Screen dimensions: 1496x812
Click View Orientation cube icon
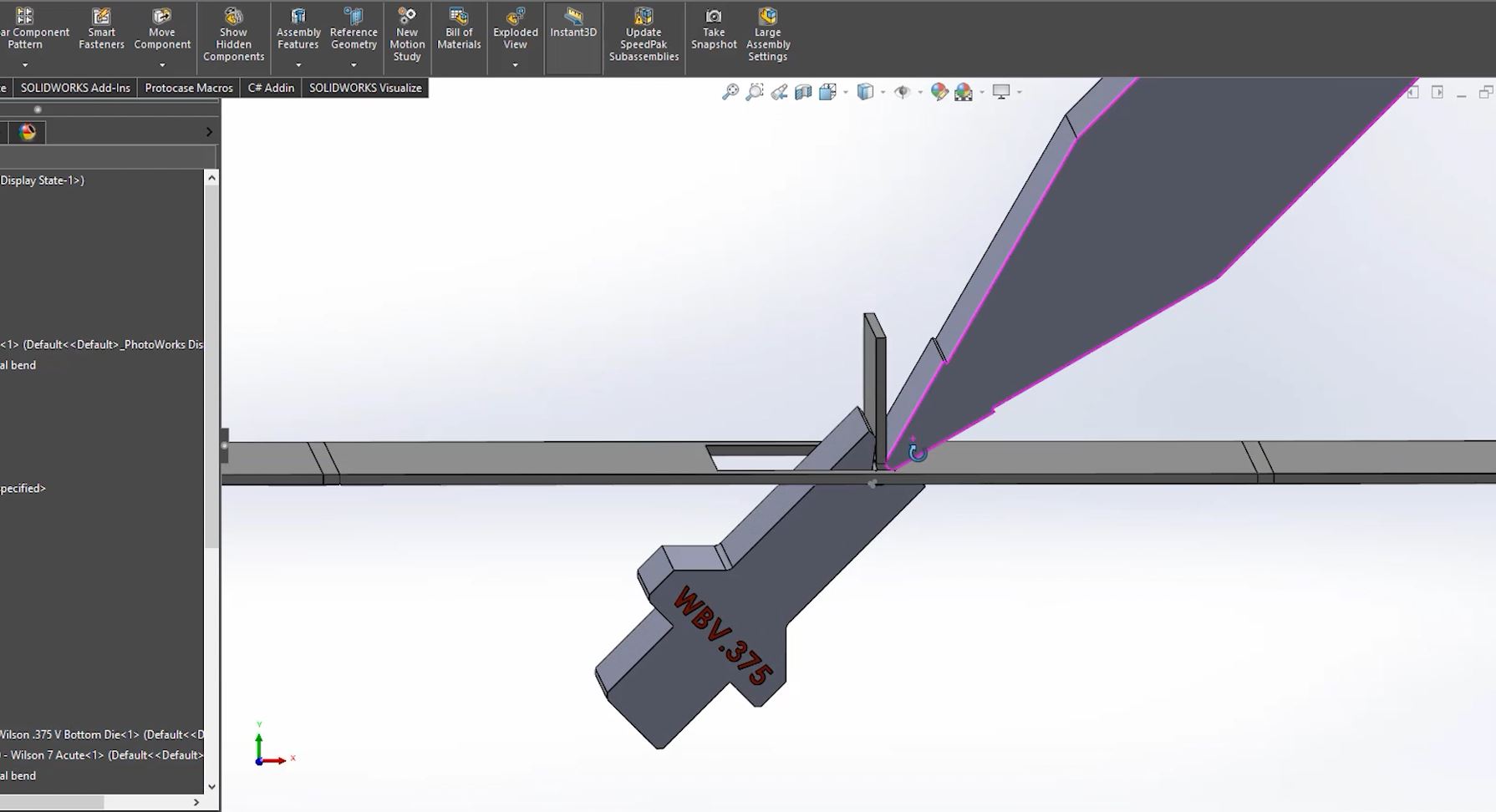click(x=827, y=92)
